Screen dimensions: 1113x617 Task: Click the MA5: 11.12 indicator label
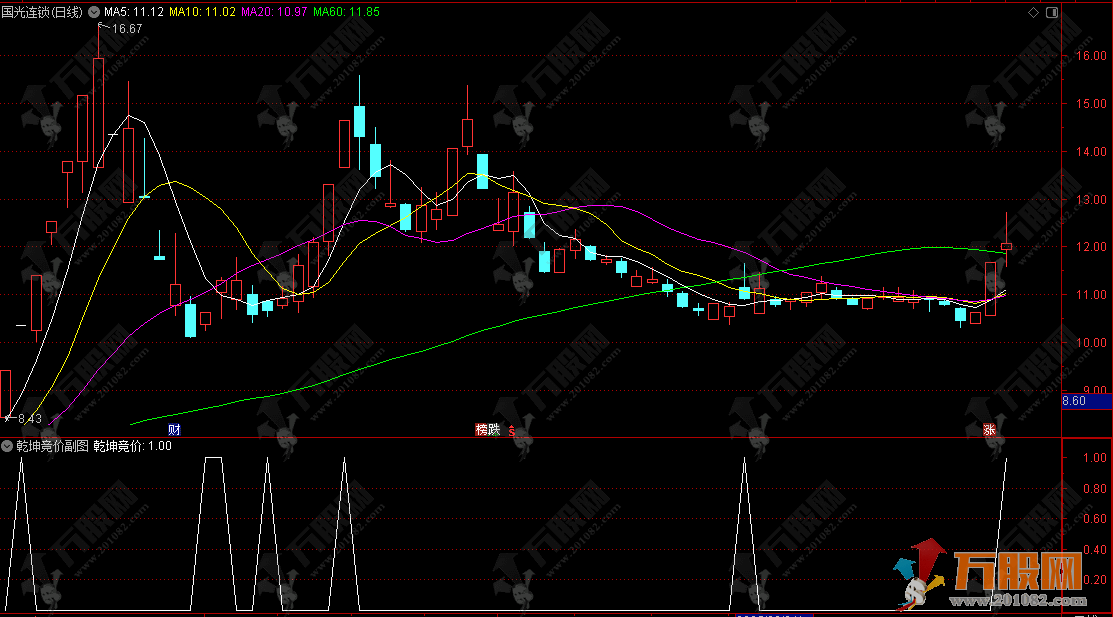133,12
